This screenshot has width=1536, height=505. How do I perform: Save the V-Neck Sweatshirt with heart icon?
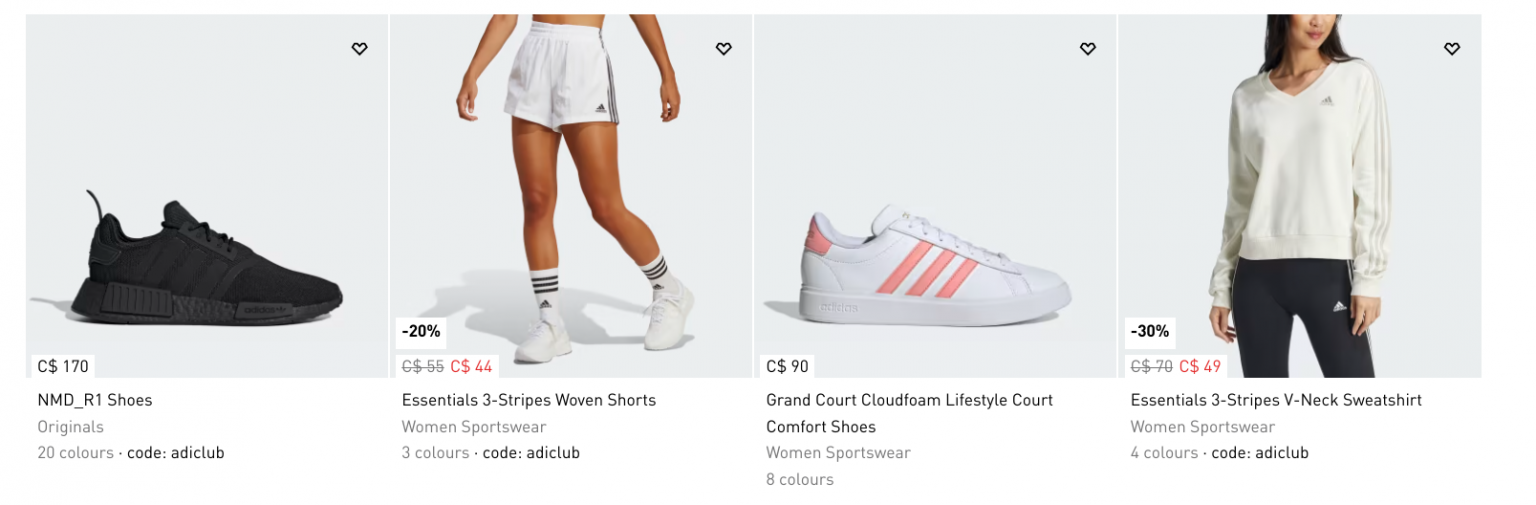(x=1451, y=48)
